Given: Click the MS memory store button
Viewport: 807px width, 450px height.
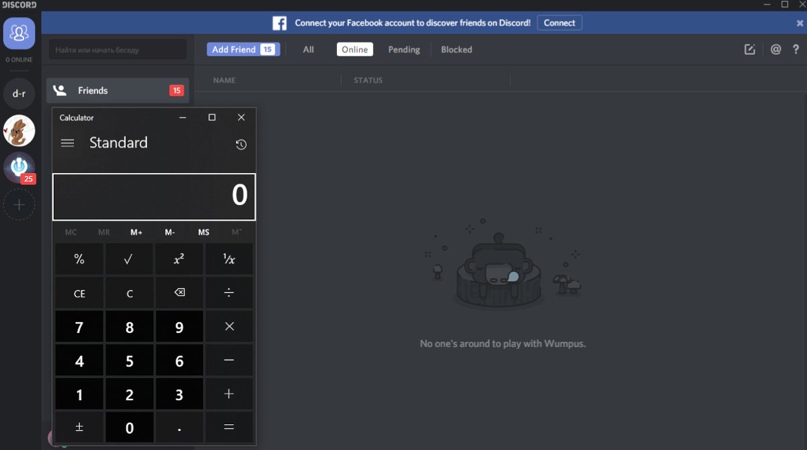Looking at the screenshot, I should [204, 232].
